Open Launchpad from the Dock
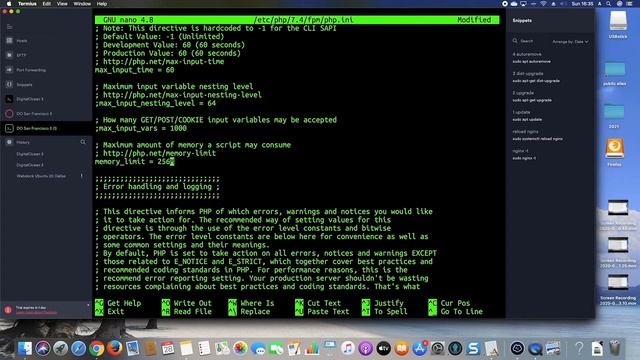The image size is (640, 360). point(60,348)
